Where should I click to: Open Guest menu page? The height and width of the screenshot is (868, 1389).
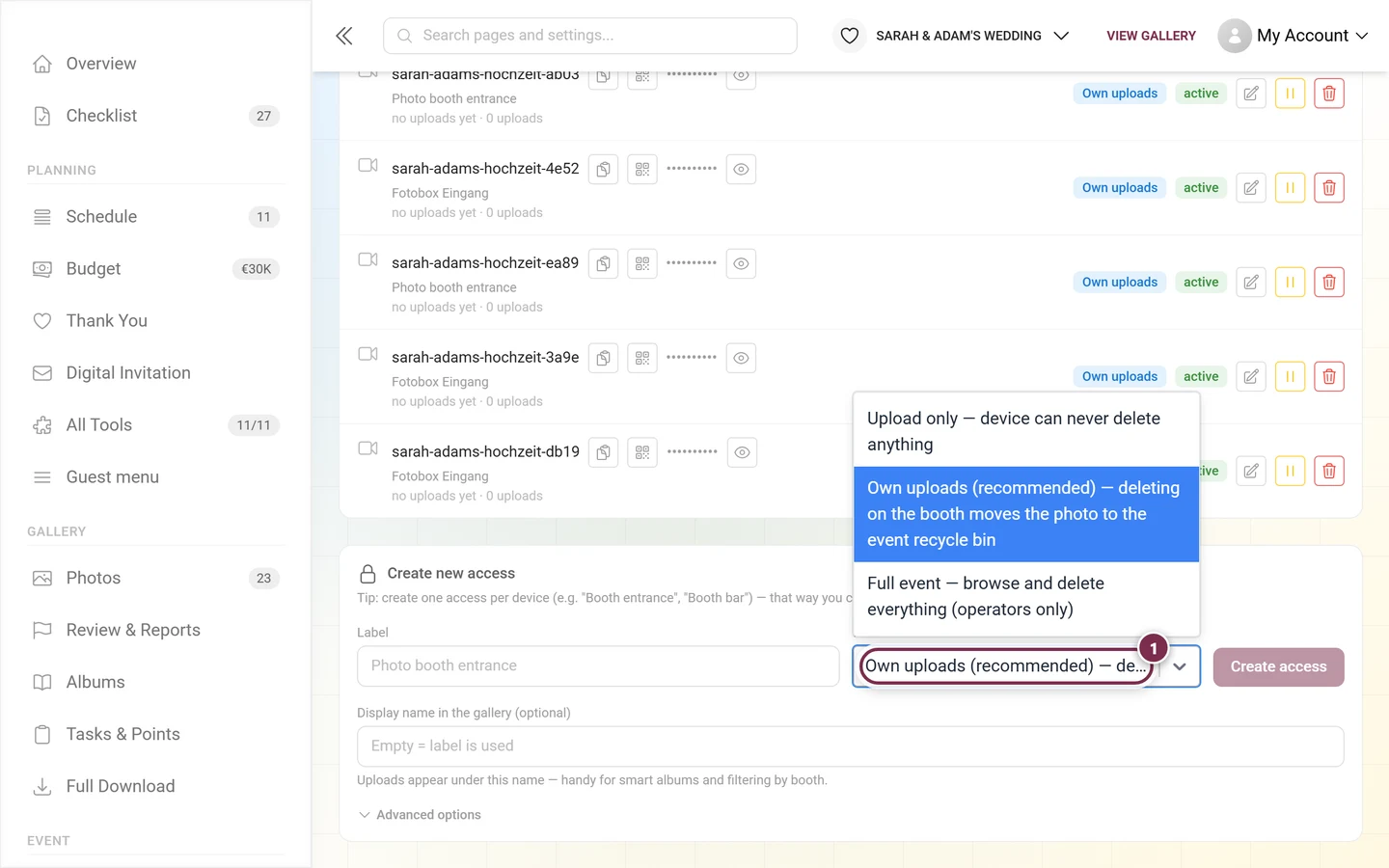[x=155, y=477]
